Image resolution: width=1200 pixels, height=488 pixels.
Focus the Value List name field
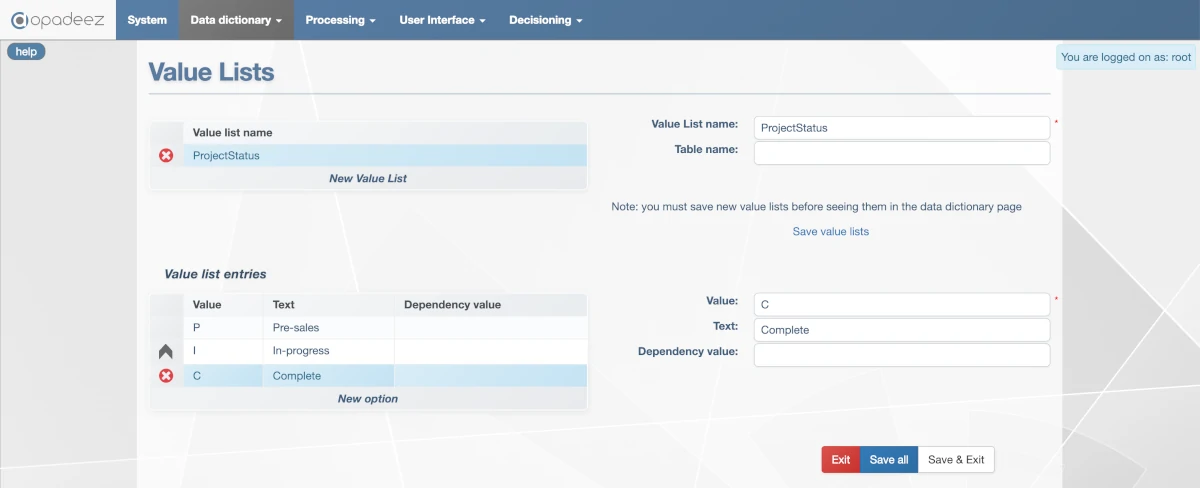coord(902,128)
